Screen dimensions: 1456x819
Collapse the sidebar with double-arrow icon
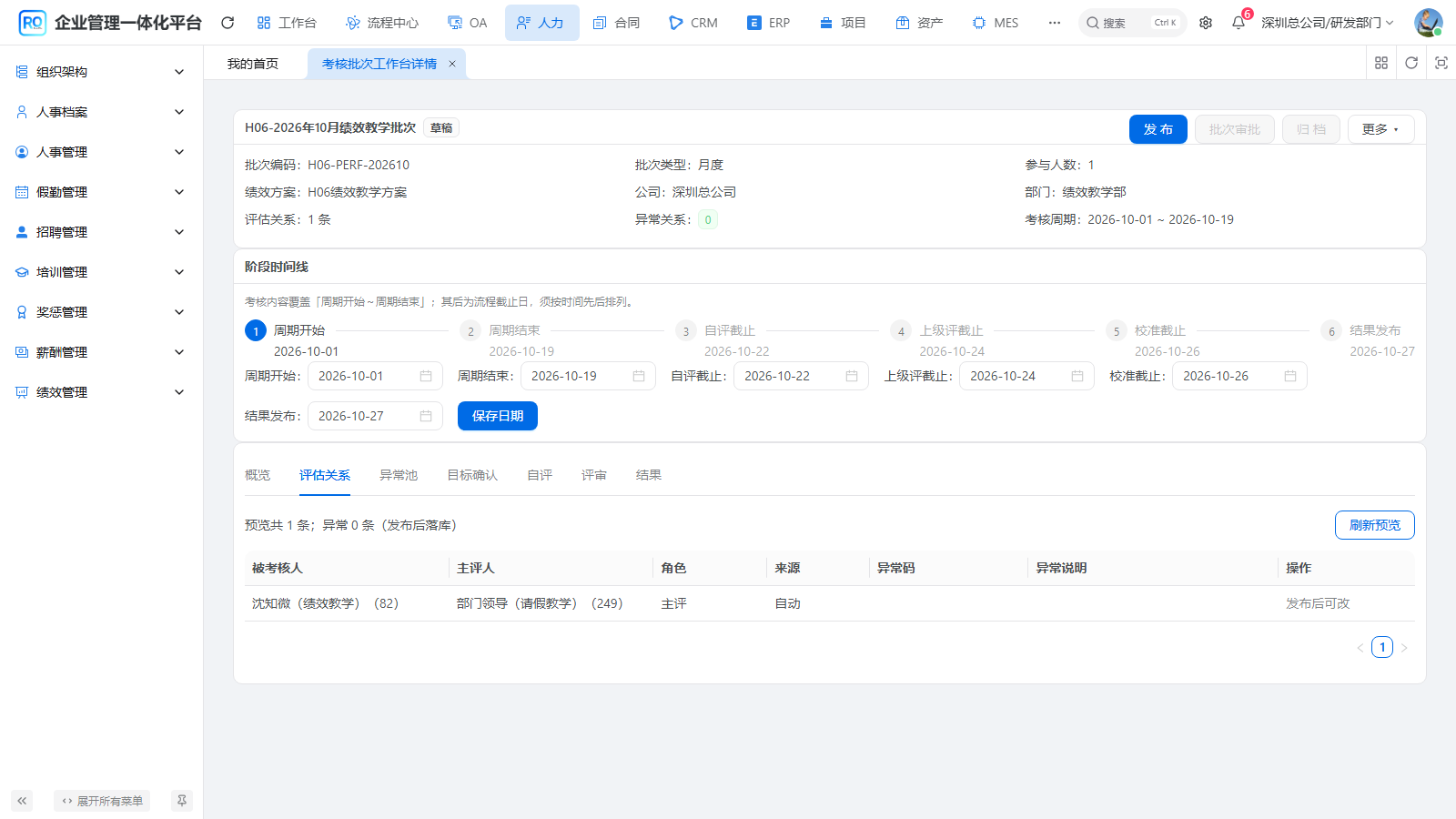click(22, 801)
